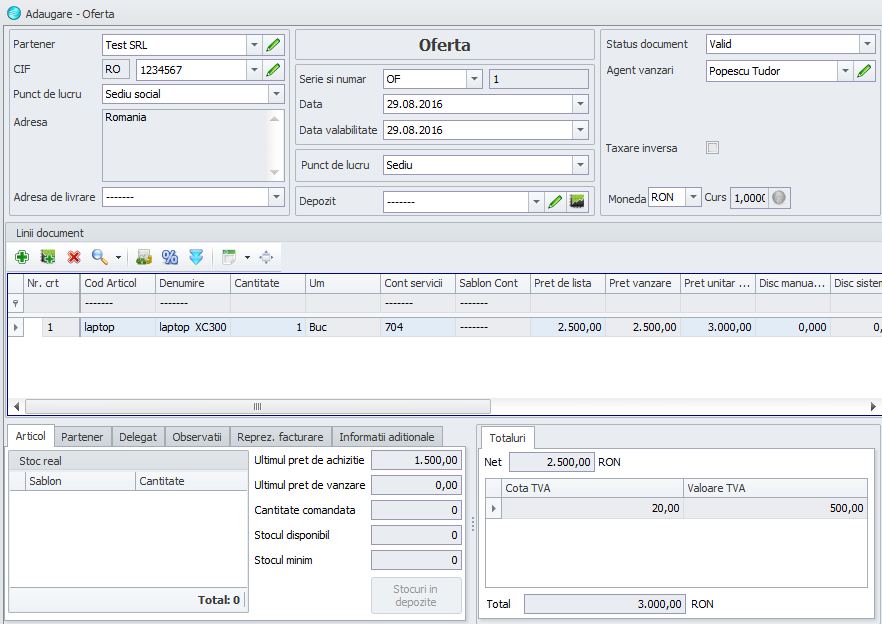This screenshot has height=624, width=882.
Task: Click the row arrow in the TVA table
Action: [x=494, y=509]
